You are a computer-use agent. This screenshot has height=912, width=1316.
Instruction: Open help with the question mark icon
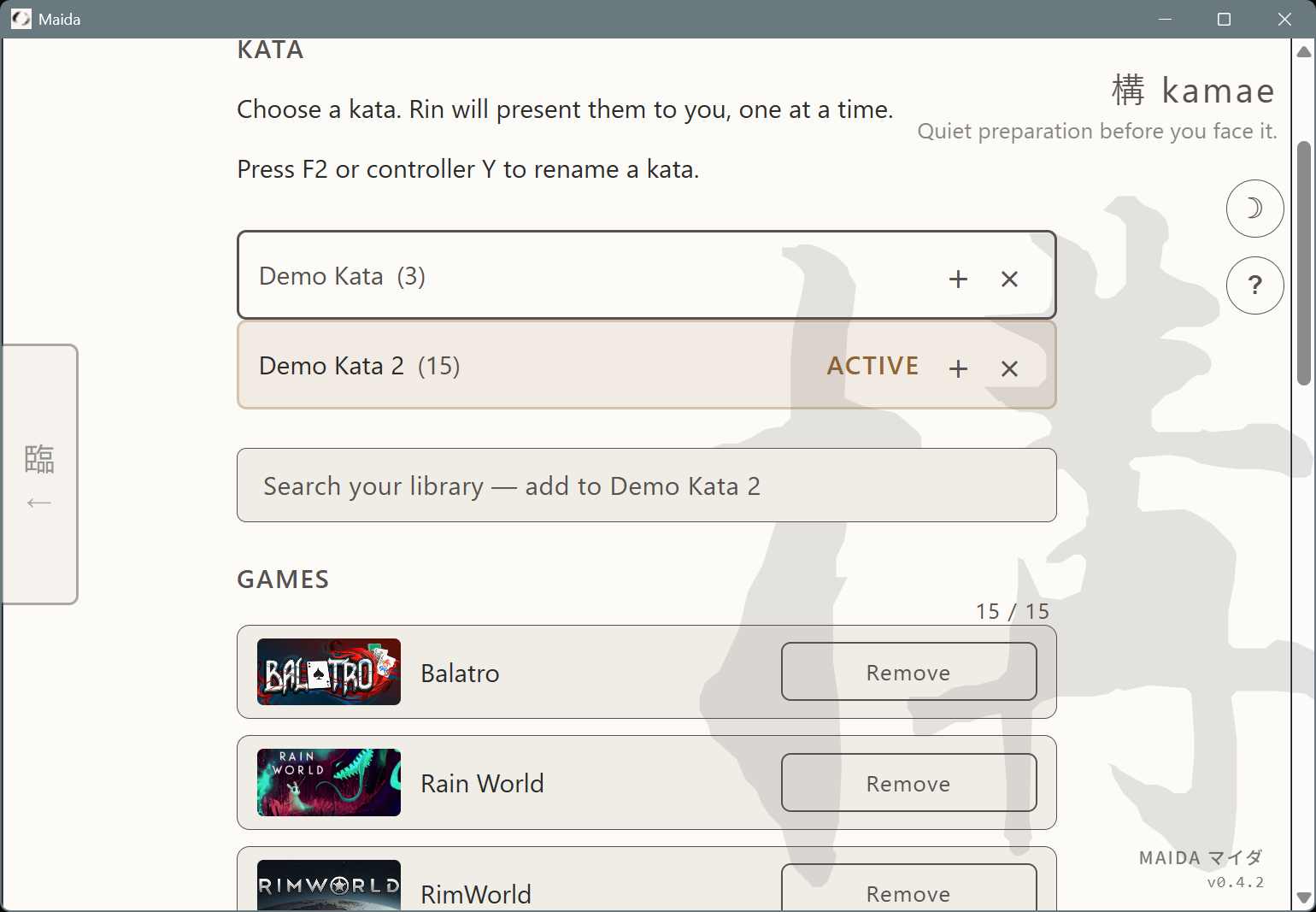[1254, 285]
